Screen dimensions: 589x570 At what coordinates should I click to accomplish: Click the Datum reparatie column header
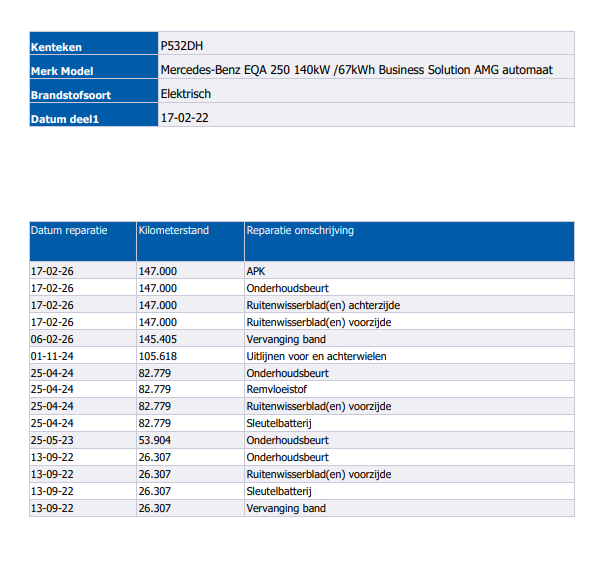click(x=83, y=241)
